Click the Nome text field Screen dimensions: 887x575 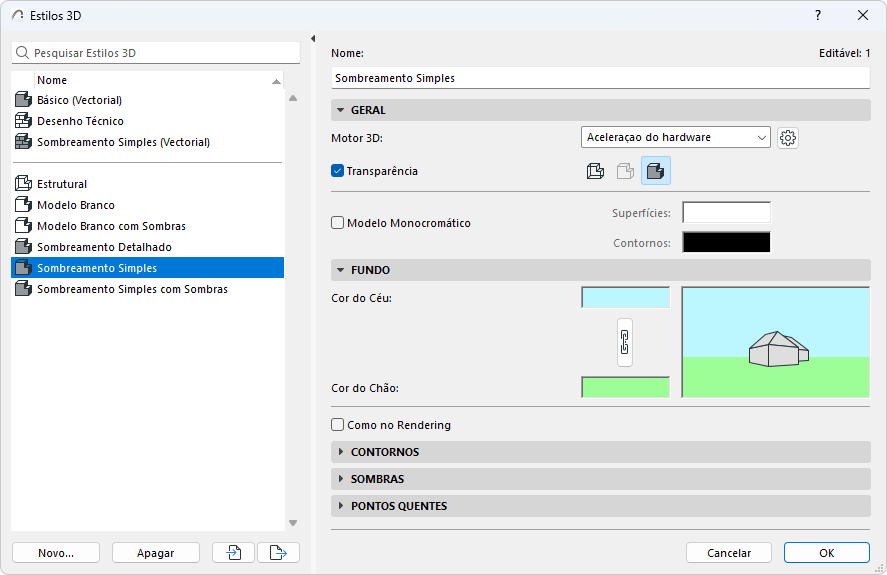[x=600, y=78]
